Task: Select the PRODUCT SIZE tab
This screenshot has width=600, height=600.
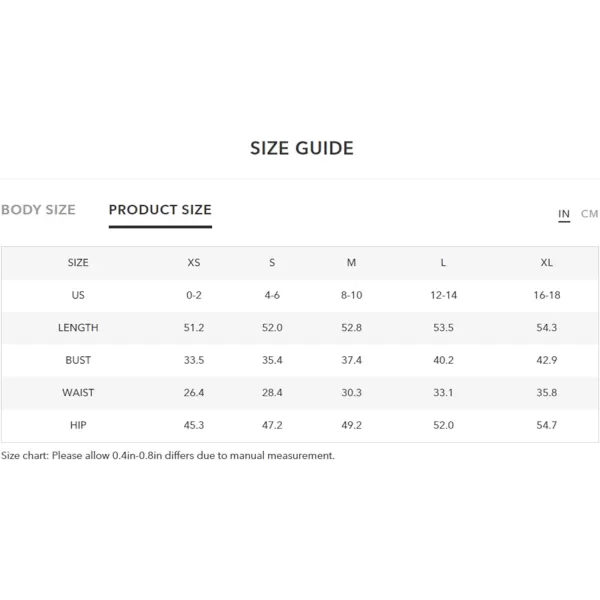Action: (x=160, y=210)
